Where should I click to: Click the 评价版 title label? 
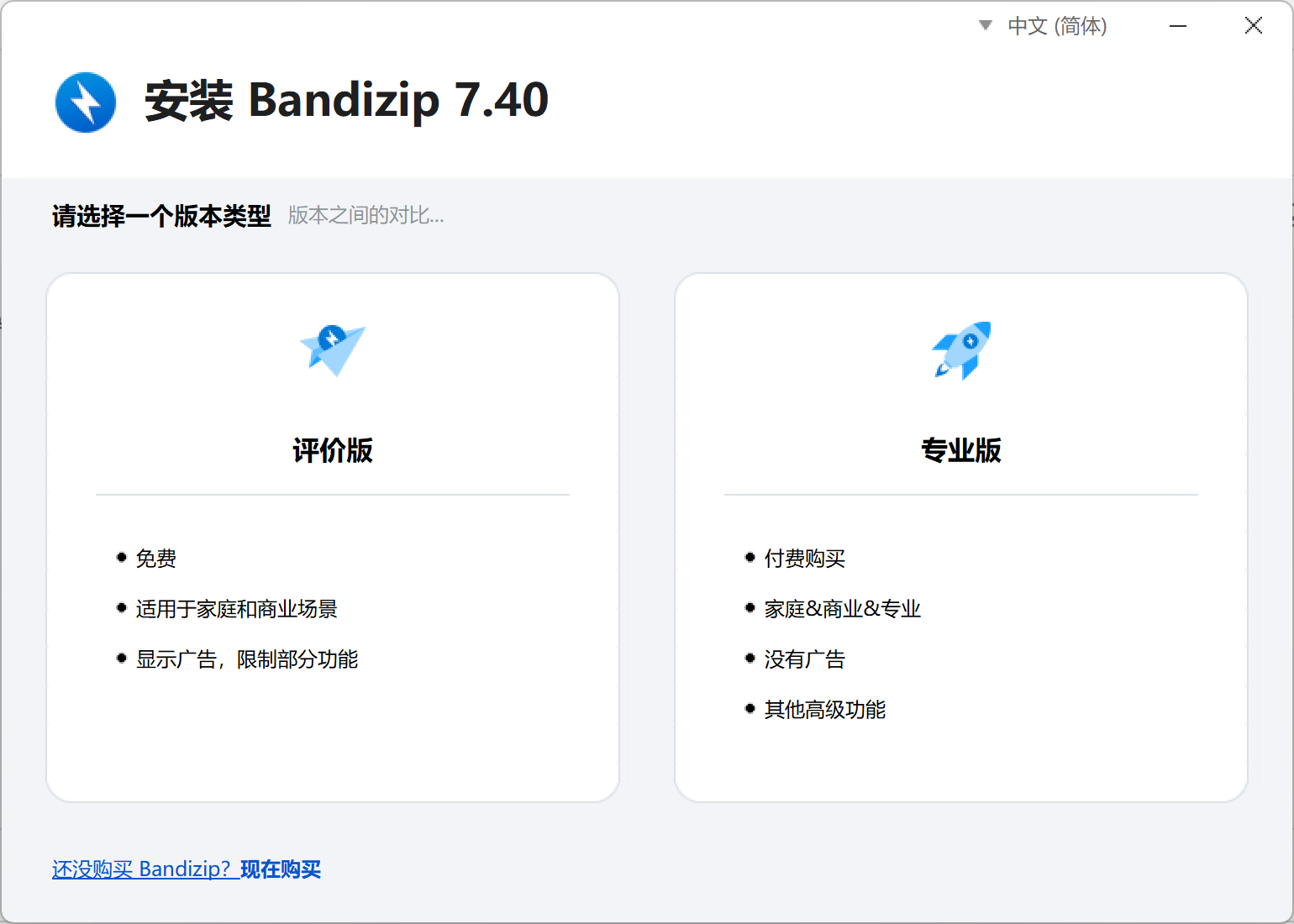pos(332,450)
